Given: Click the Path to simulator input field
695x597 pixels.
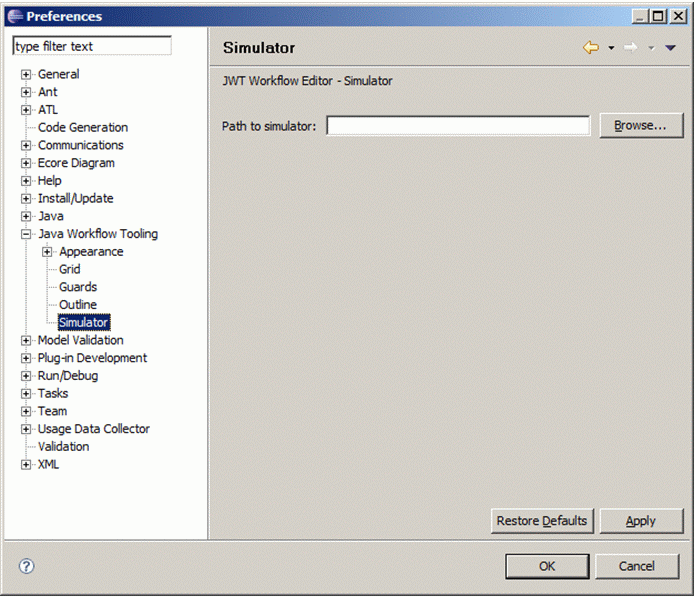Looking at the screenshot, I should pyautogui.click(x=458, y=126).
